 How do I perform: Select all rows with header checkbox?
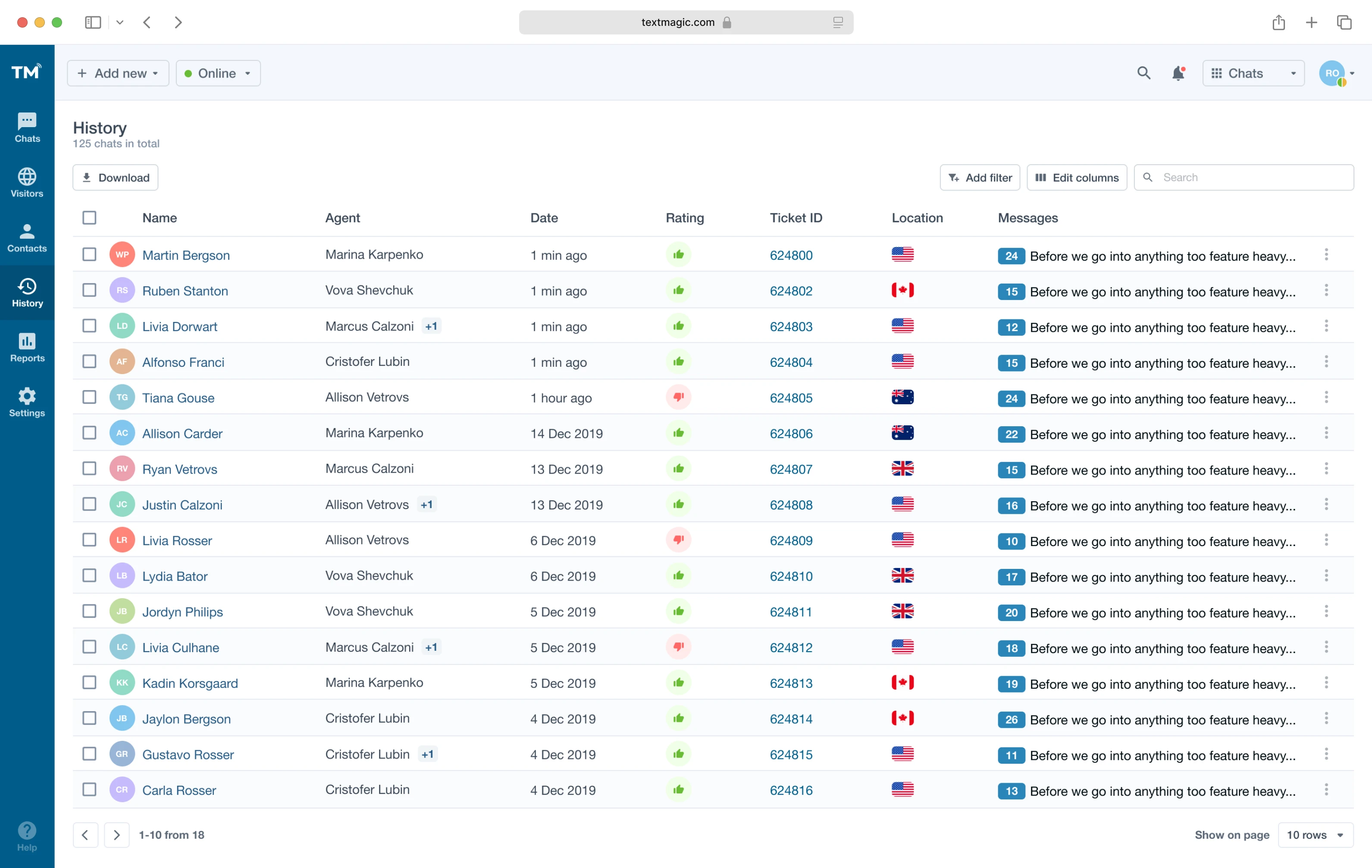pyautogui.click(x=89, y=218)
